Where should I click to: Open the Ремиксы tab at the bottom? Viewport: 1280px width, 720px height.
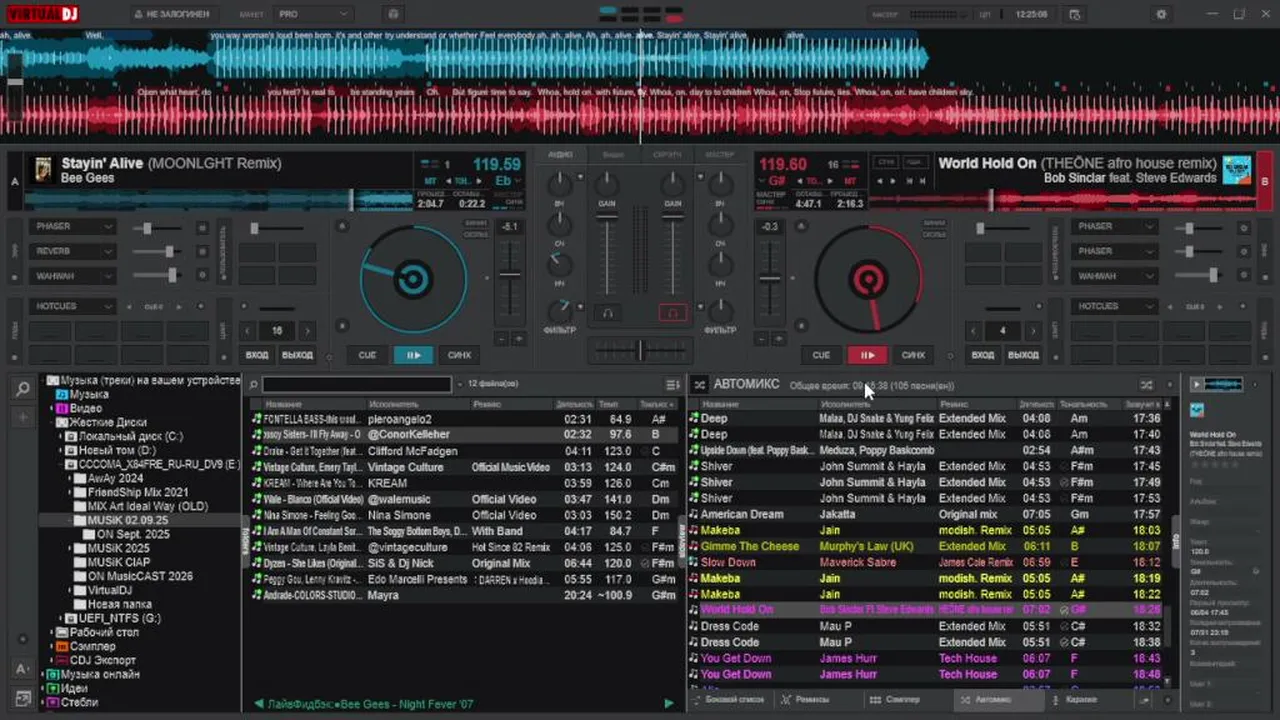click(805, 700)
